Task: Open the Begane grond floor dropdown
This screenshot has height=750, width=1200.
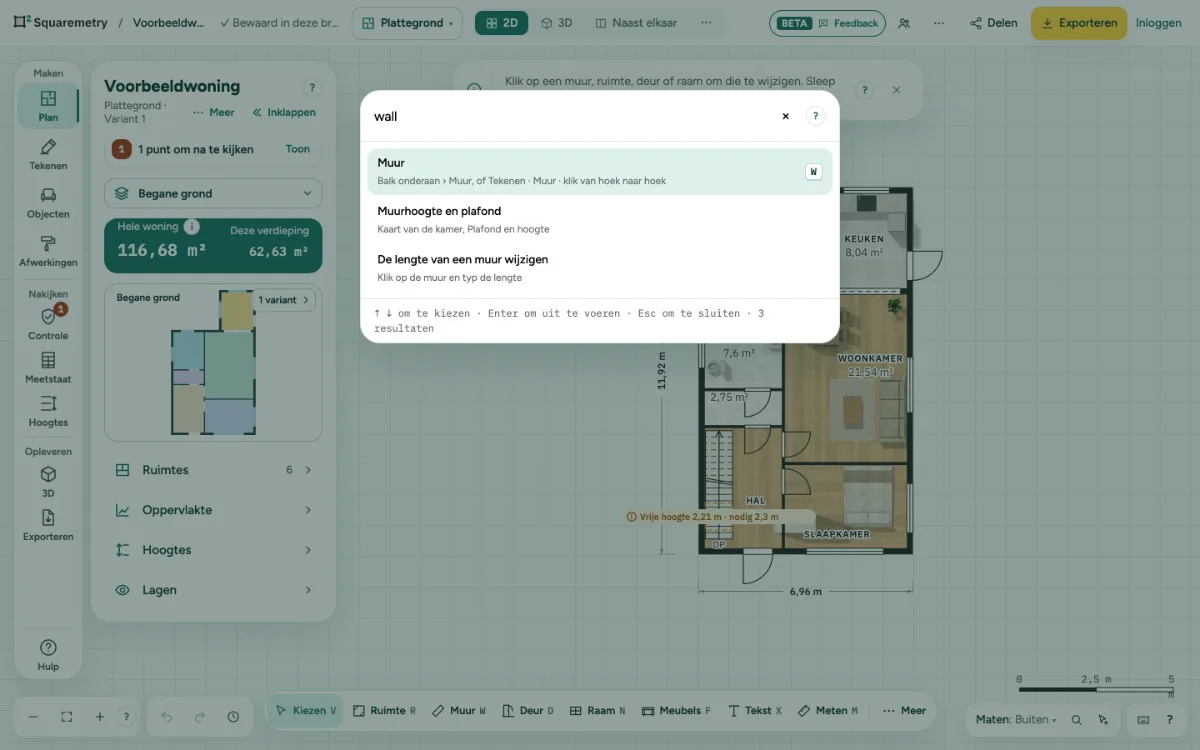Action: pyautogui.click(x=213, y=193)
